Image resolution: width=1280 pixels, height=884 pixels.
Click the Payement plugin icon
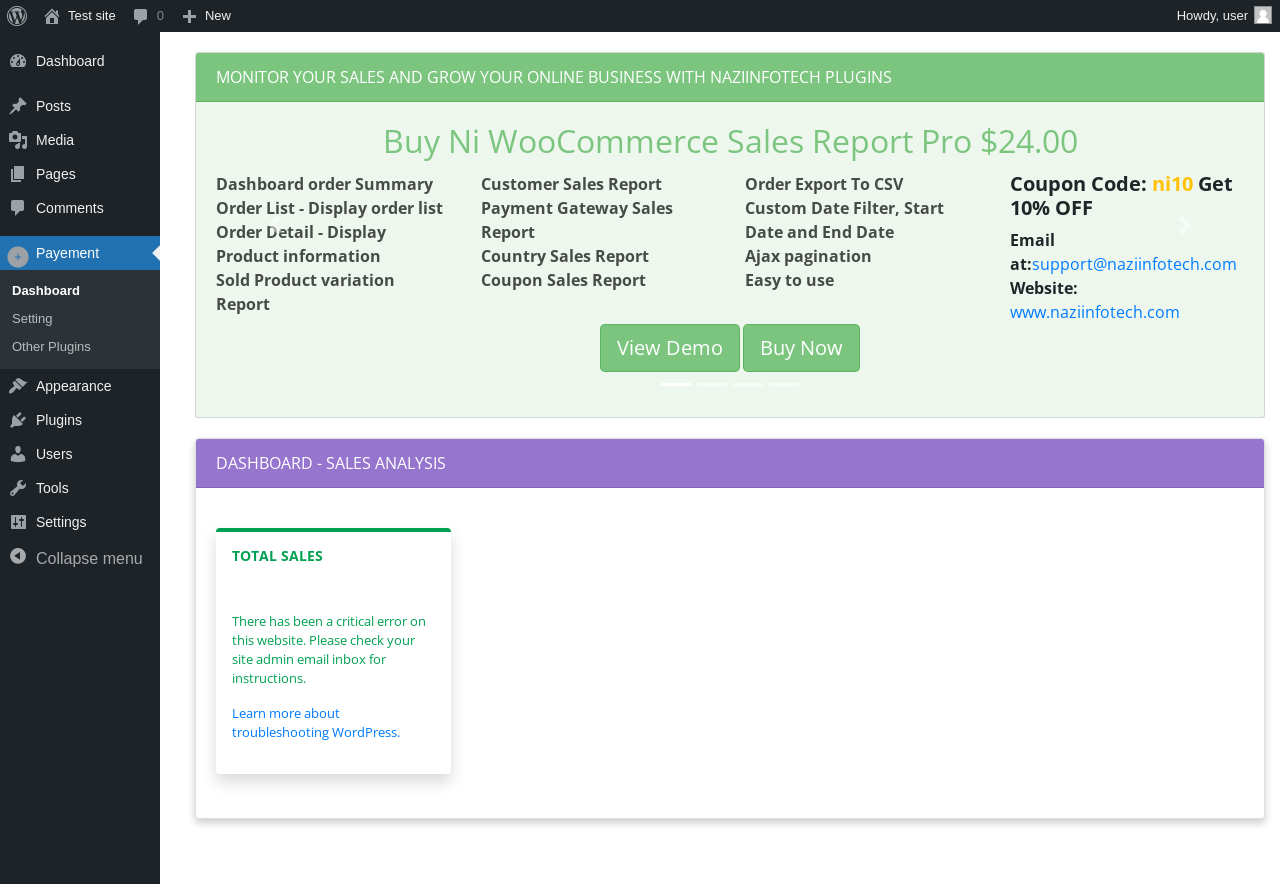coord(18,256)
